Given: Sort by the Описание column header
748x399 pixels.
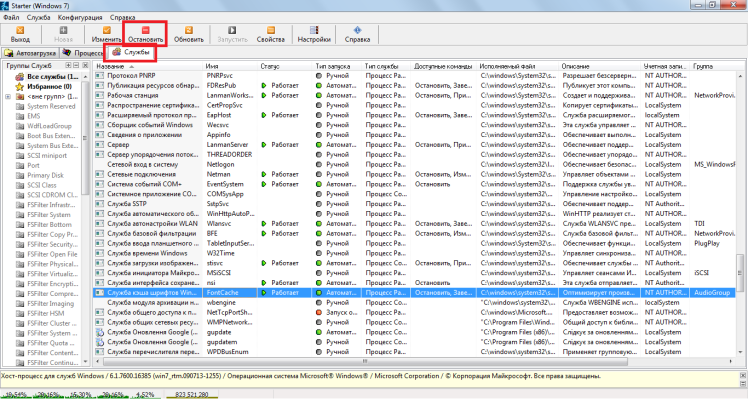Looking at the screenshot, I should coord(600,66).
